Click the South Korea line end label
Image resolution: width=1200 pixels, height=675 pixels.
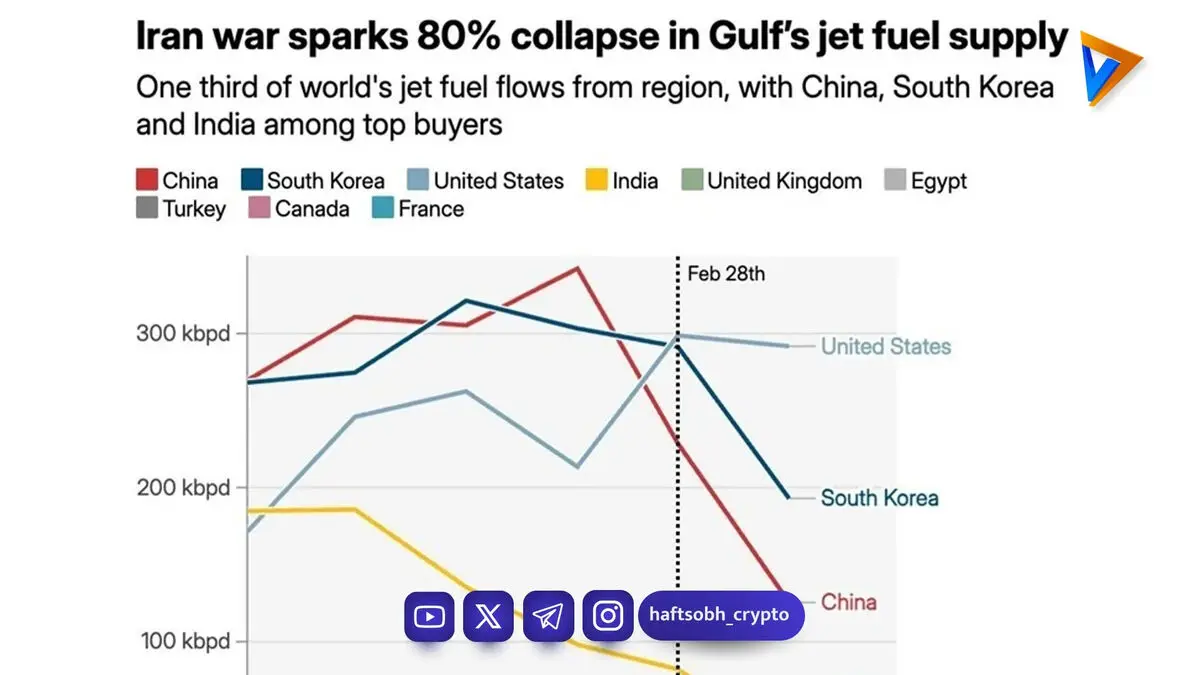880,498
